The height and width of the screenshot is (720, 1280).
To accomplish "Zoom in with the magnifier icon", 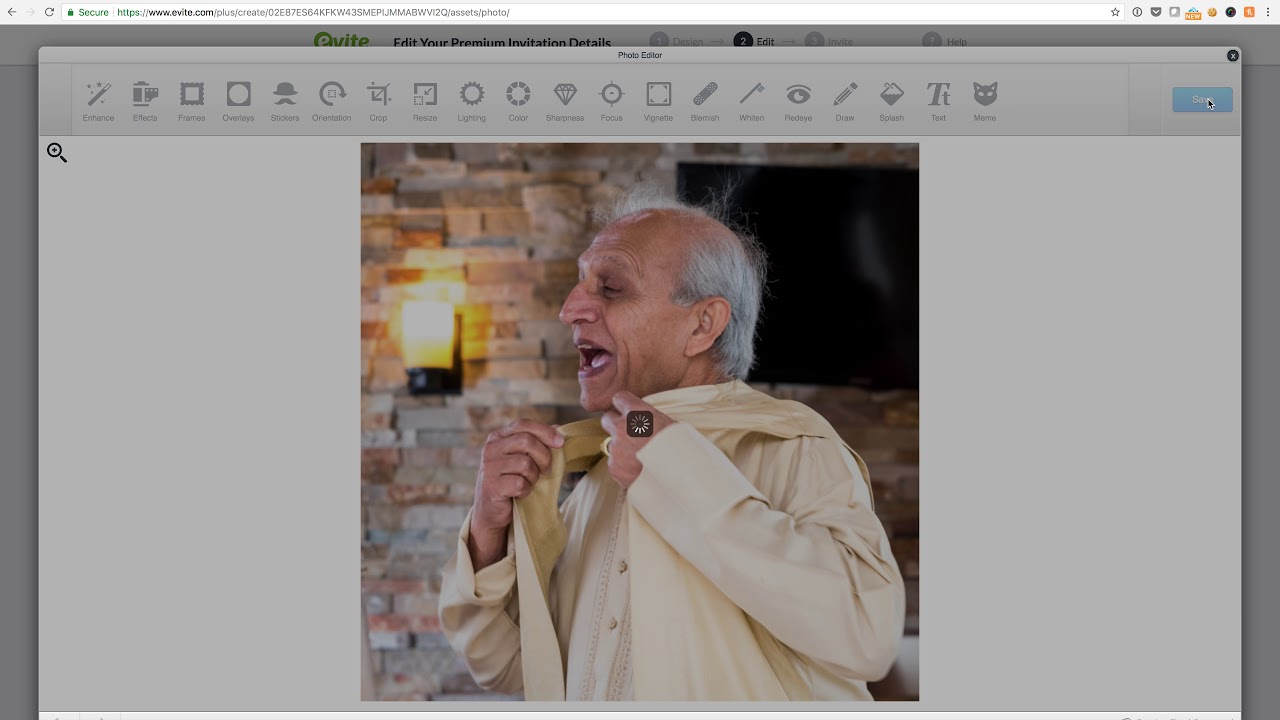I will (57, 153).
